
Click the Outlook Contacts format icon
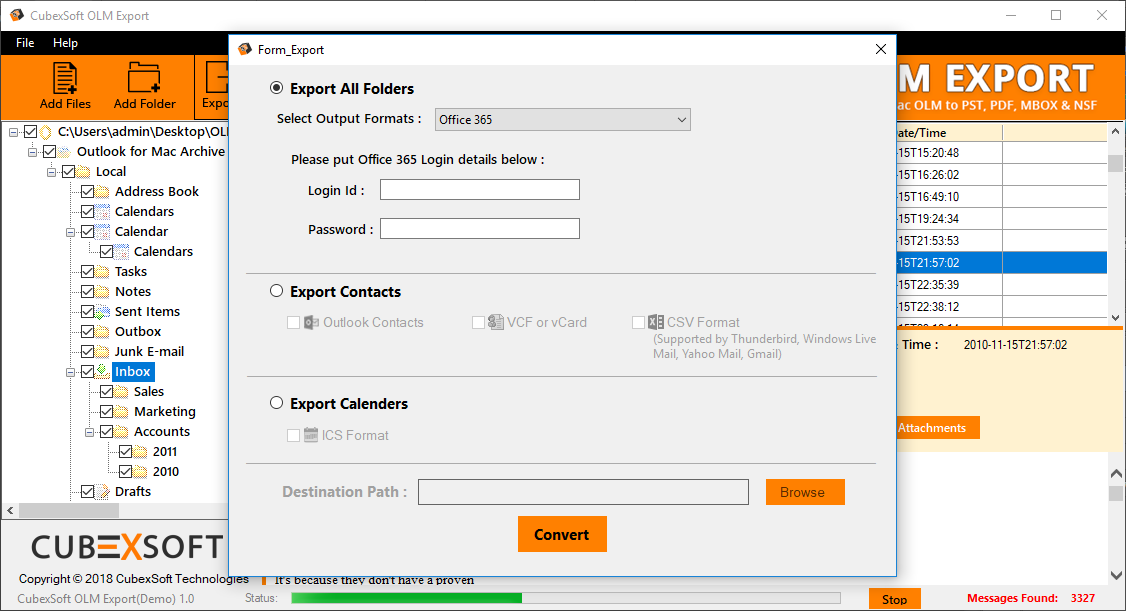(311, 322)
